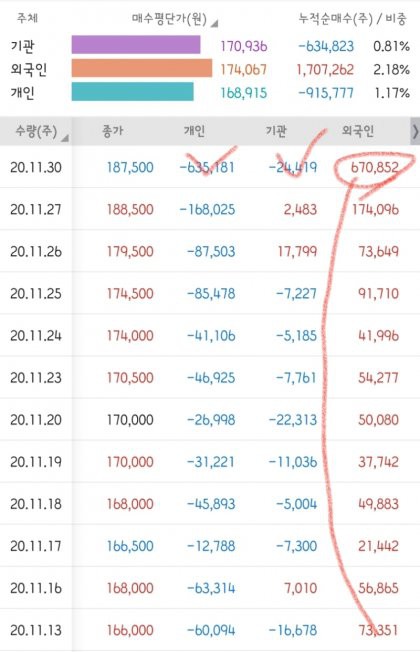Image resolution: width=420 pixels, height=652 pixels.
Task: Open the 20.11.20 row with 170,000
Action: click(210, 420)
